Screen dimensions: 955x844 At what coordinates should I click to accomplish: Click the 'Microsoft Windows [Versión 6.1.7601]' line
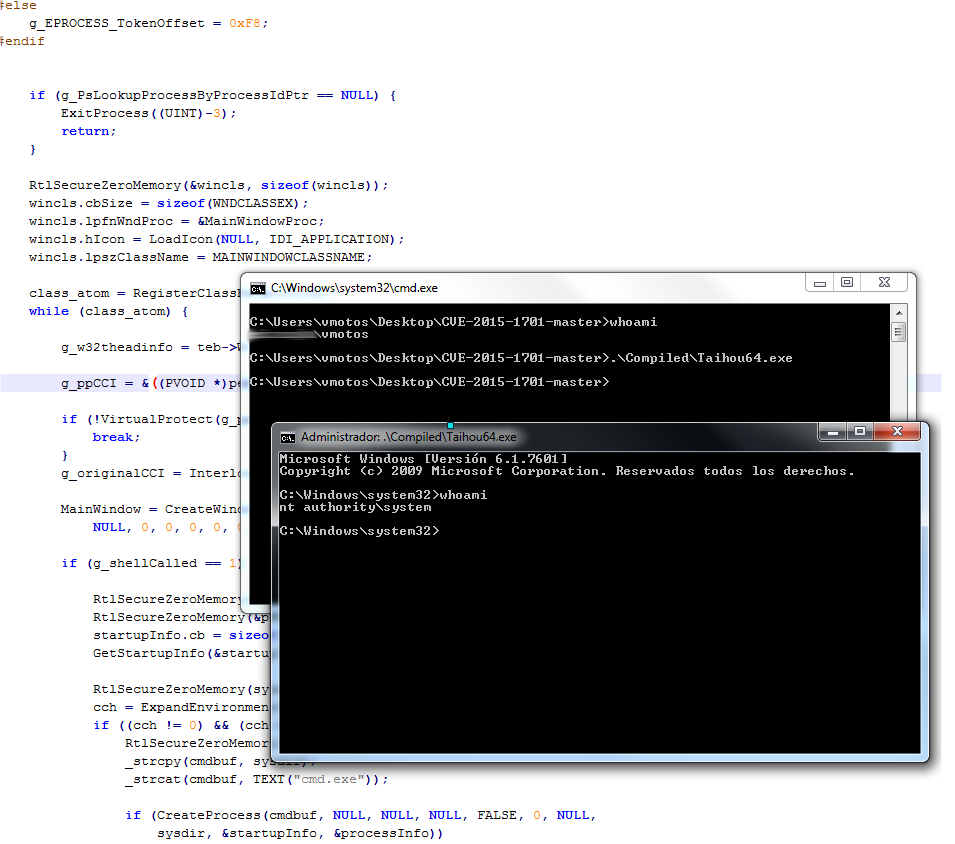coord(423,459)
